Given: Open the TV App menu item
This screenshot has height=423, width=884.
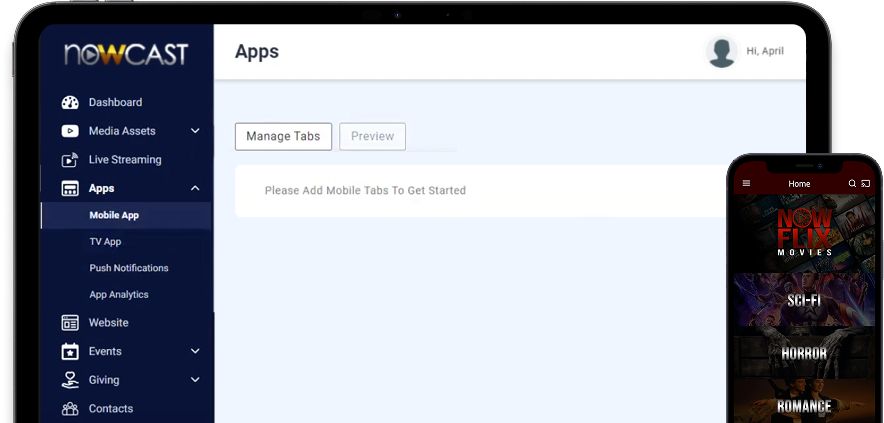Looking at the screenshot, I should tap(105, 242).
